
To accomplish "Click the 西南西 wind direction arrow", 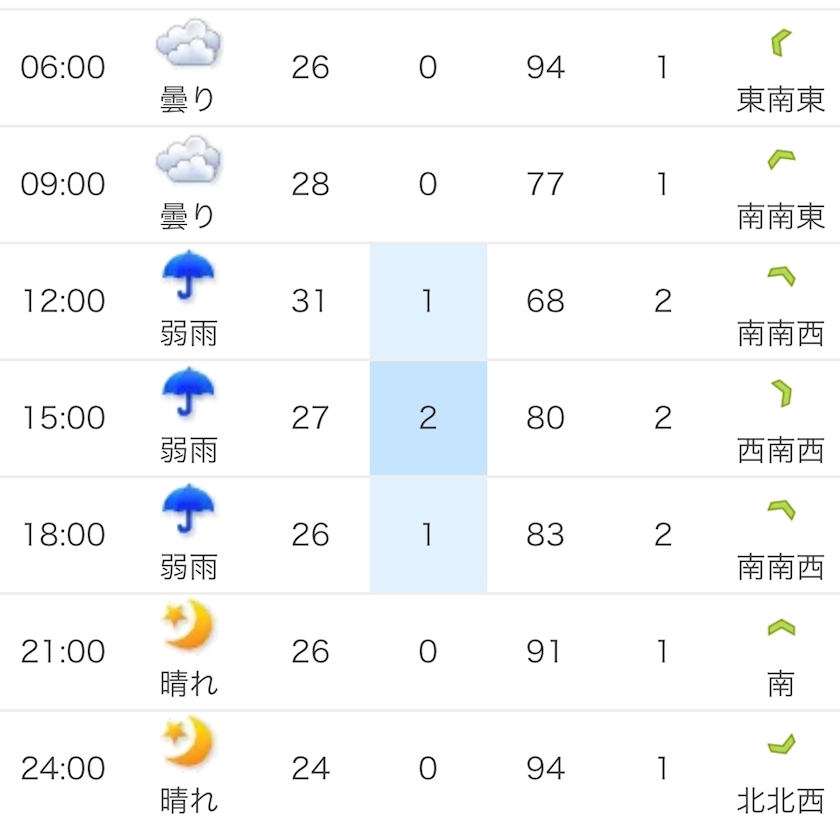I will pyautogui.click(x=780, y=393).
